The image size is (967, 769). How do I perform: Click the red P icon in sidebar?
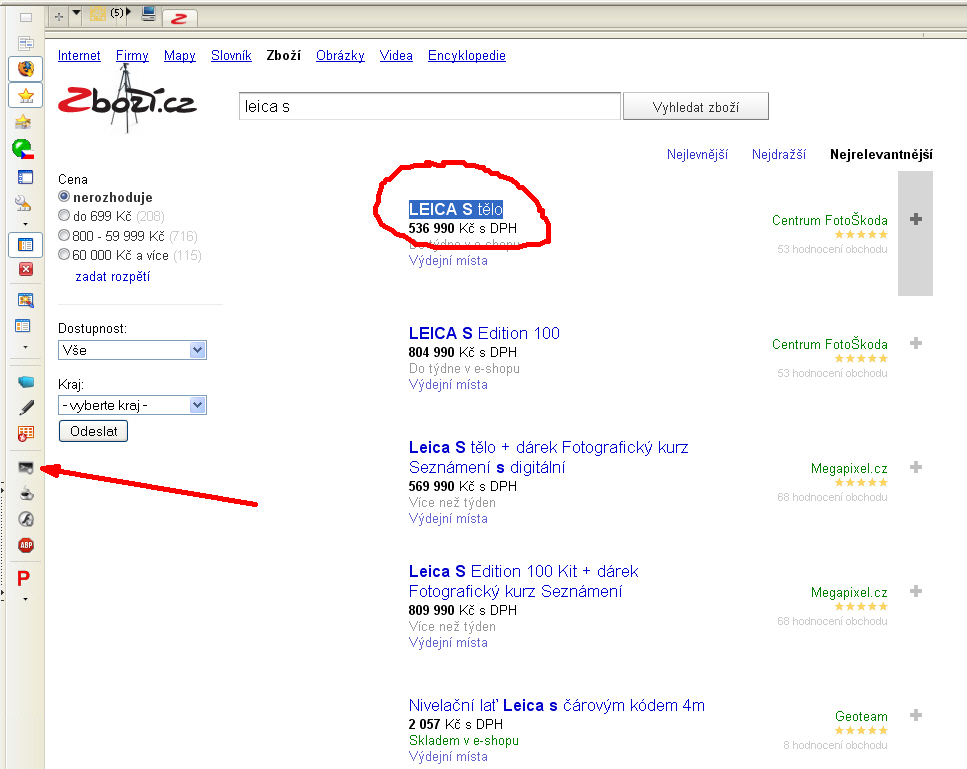(x=25, y=577)
